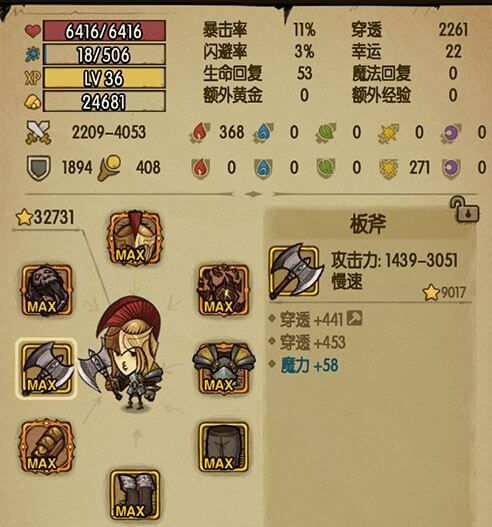Select the gray pants slot

[224, 447]
